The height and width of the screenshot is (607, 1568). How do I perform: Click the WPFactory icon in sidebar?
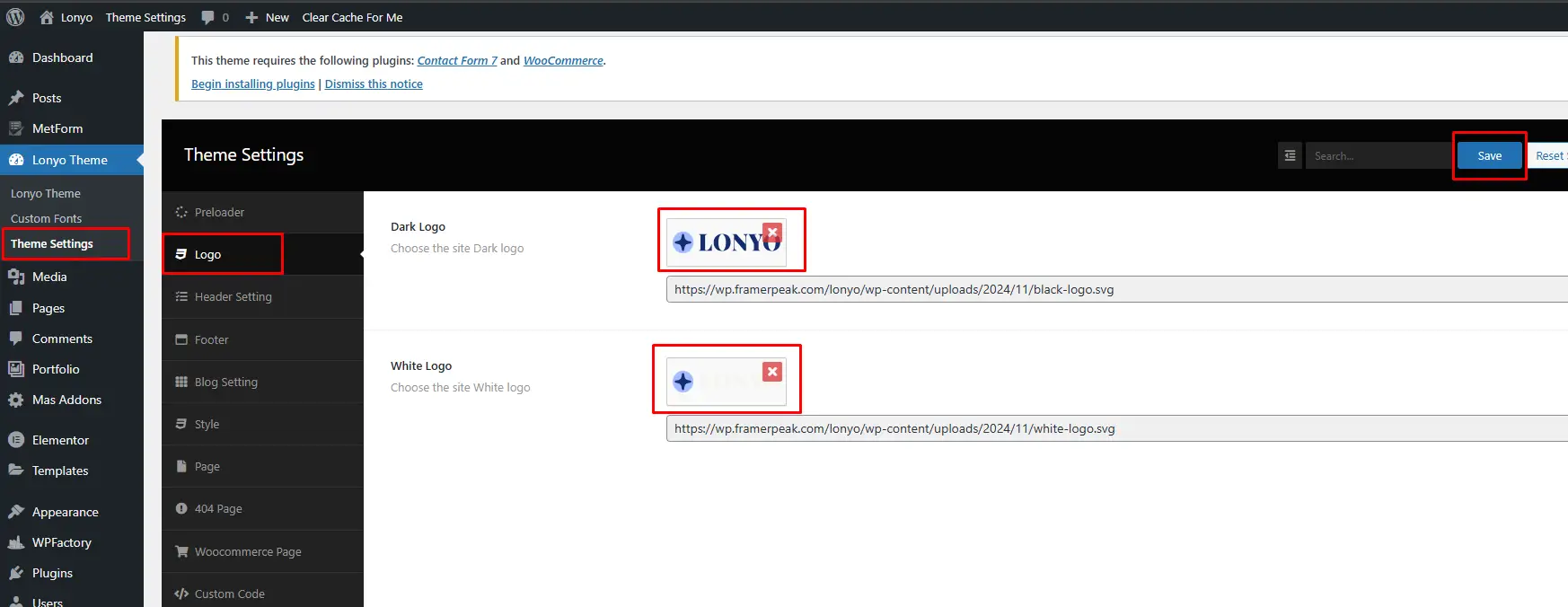(x=16, y=542)
